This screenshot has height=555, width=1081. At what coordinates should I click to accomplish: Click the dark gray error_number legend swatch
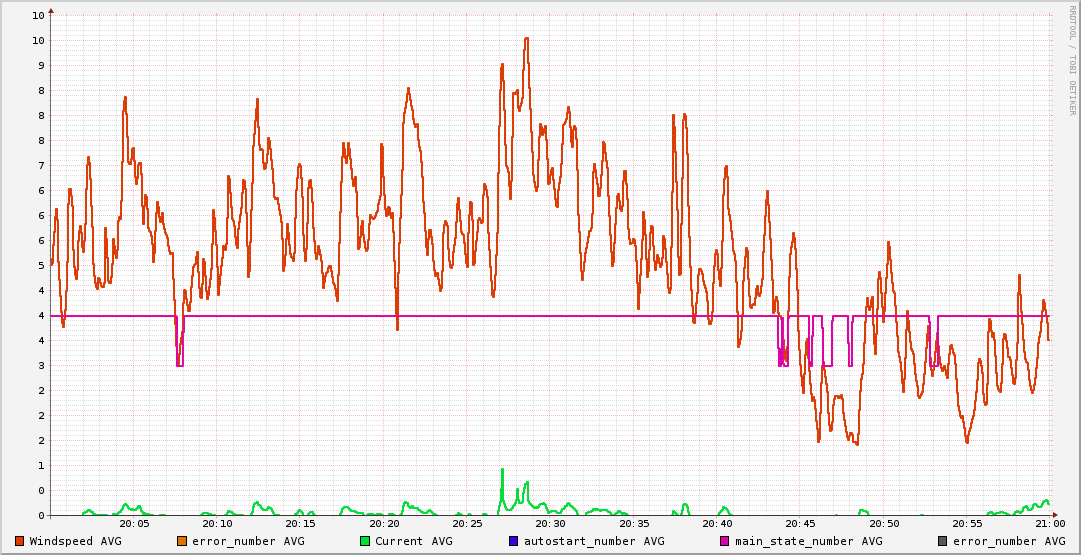[x=943, y=541]
